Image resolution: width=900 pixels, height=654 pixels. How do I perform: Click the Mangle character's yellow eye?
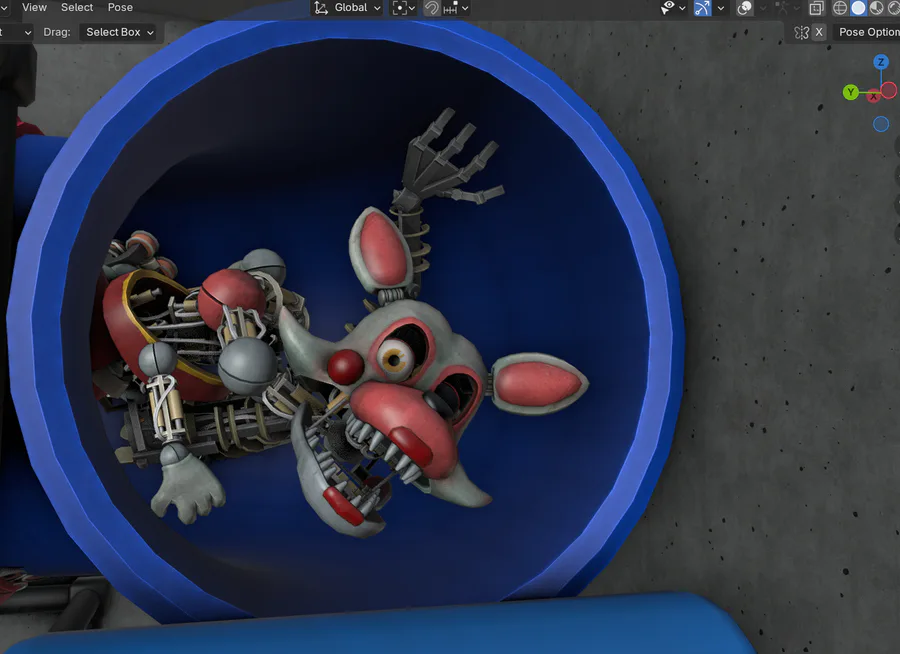pos(395,358)
